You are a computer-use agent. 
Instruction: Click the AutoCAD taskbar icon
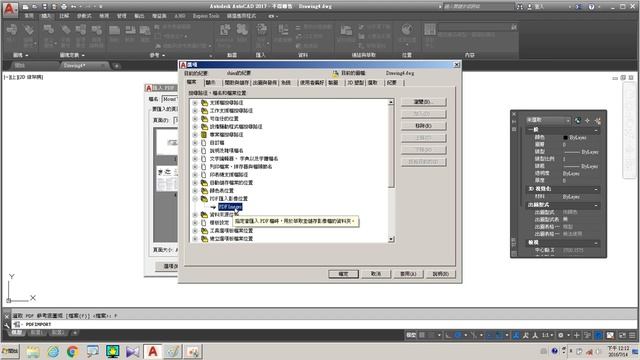tap(153, 351)
